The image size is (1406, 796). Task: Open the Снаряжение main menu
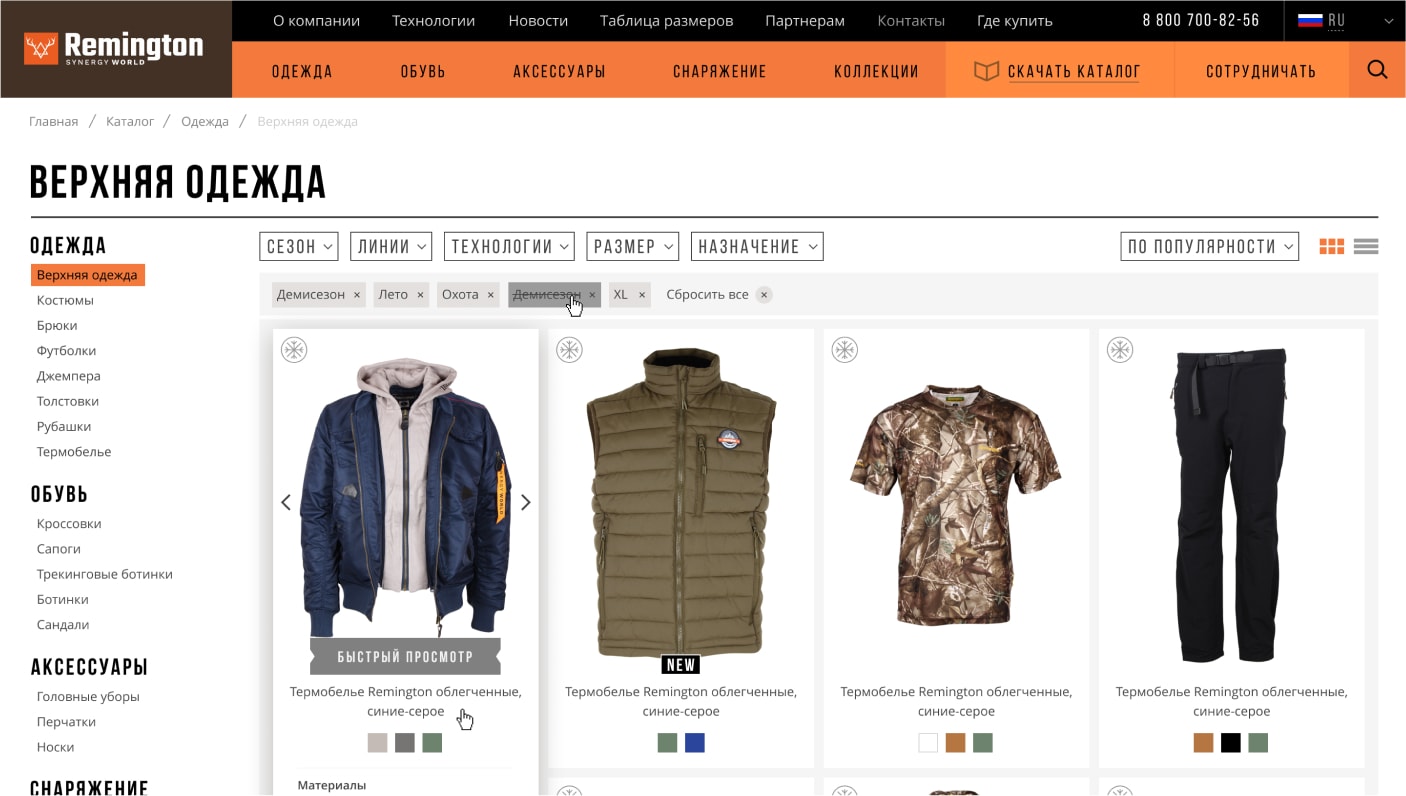tap(719, 71)
